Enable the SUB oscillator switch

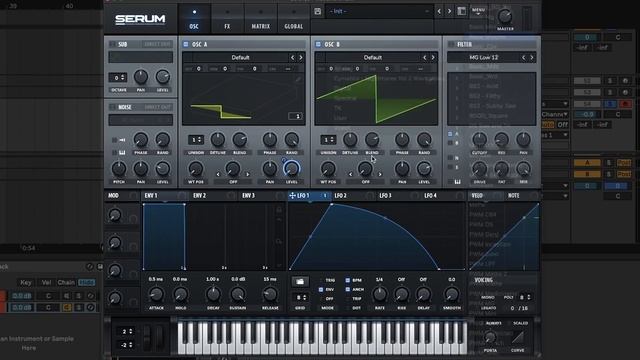(x=112, y=44)
